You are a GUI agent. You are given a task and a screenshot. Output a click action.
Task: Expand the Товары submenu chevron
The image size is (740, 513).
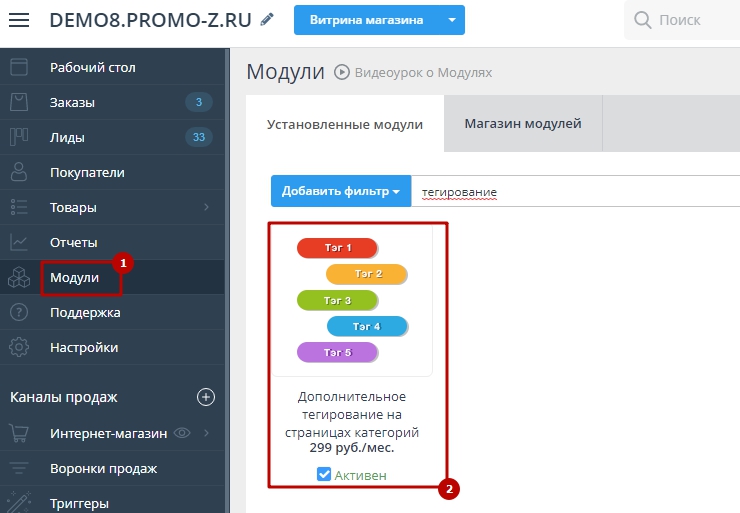tap(206, 207)
